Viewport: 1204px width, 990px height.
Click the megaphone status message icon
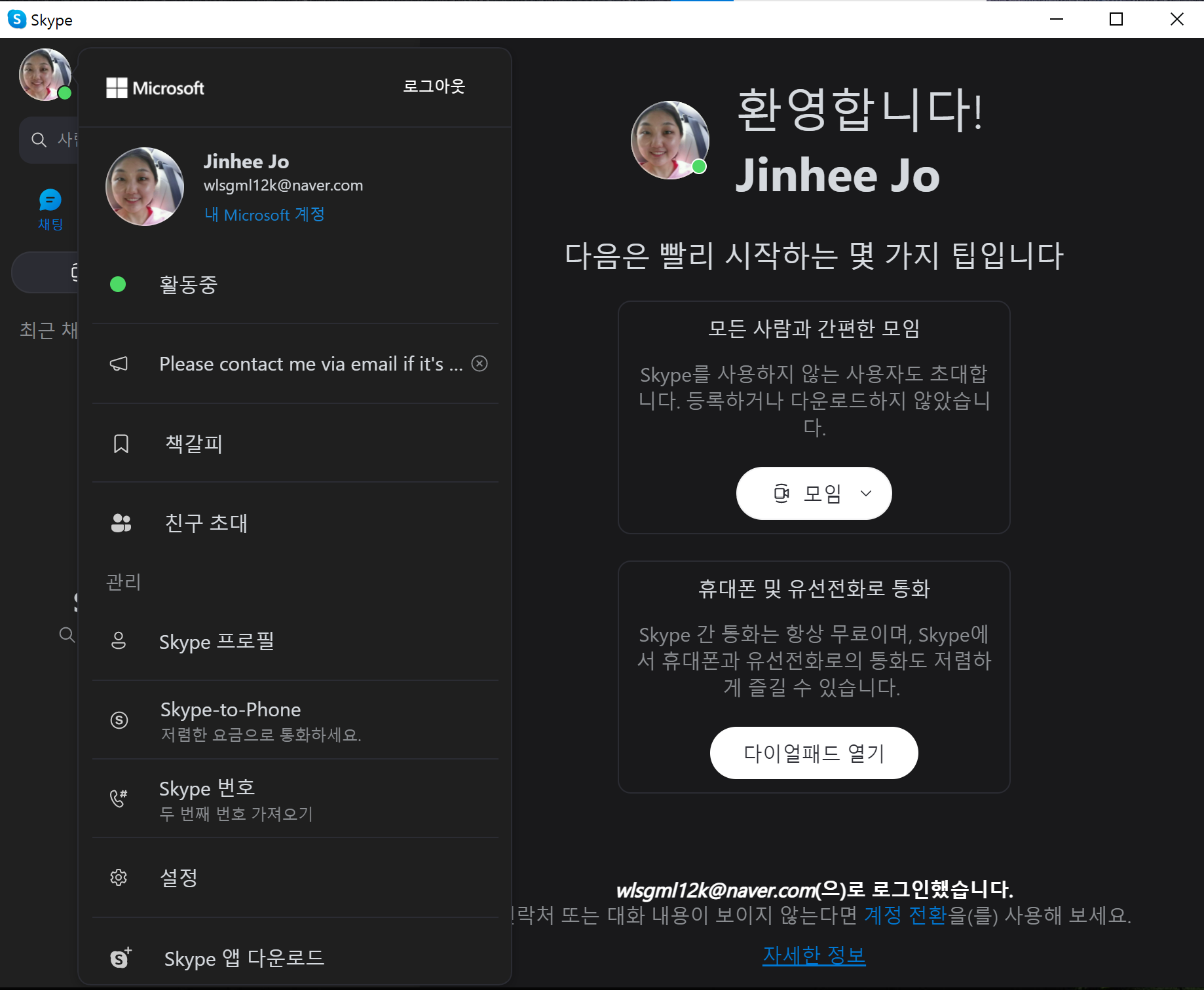point(119,364)
